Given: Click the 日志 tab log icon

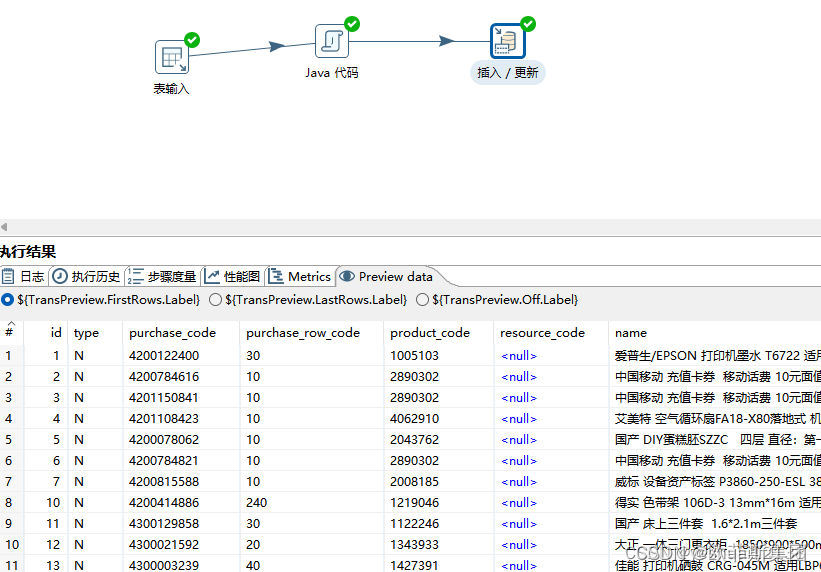Looking at the screenshot, I should [x=8, y=276].
